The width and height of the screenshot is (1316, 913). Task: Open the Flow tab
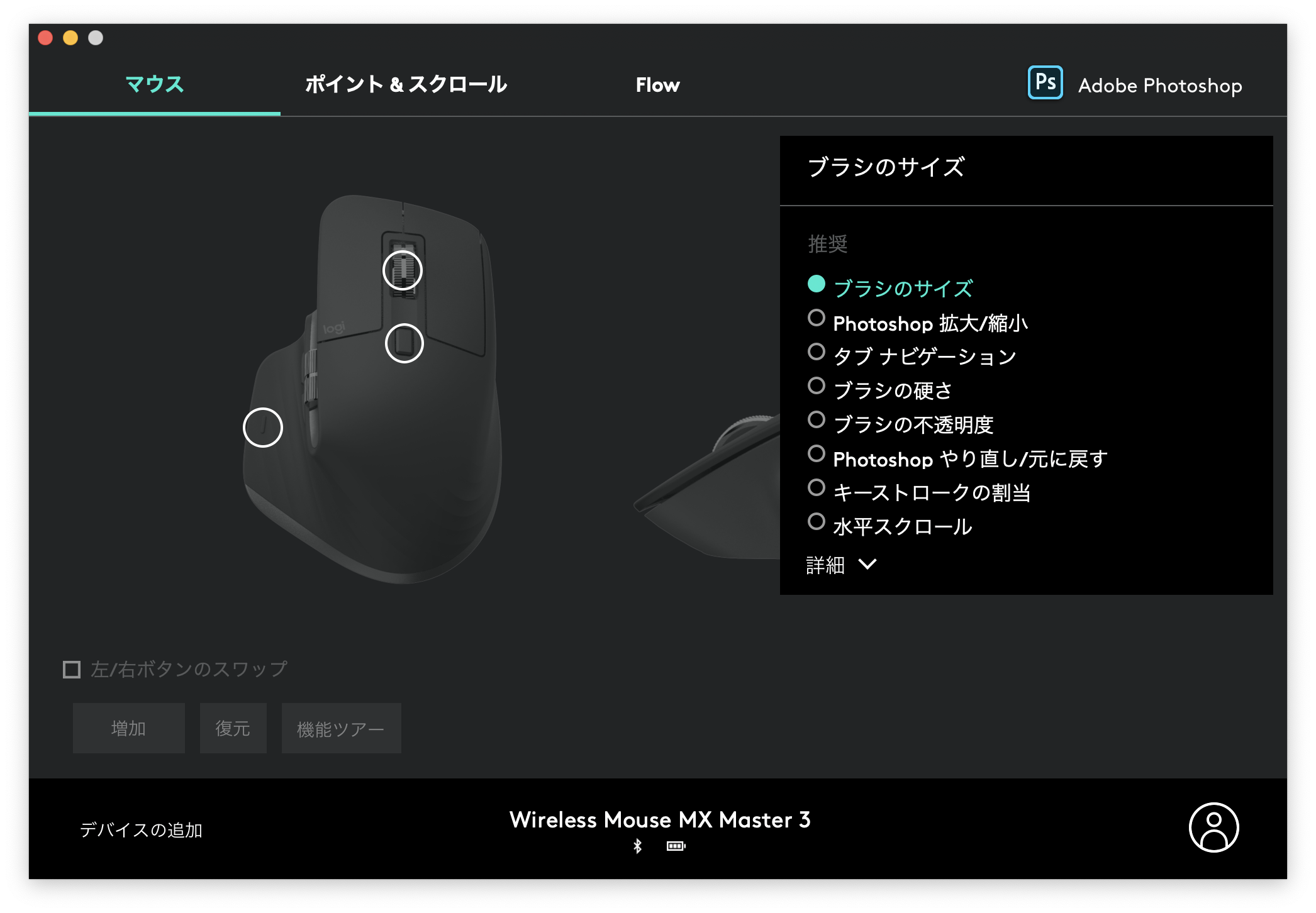pos(657,85)
